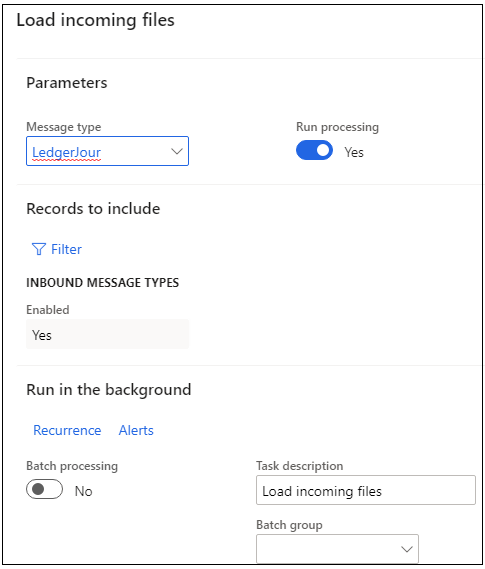This screenshot has width=485, height=569.
Task: Toggle the Run processing switch
Action: (314, 150)
